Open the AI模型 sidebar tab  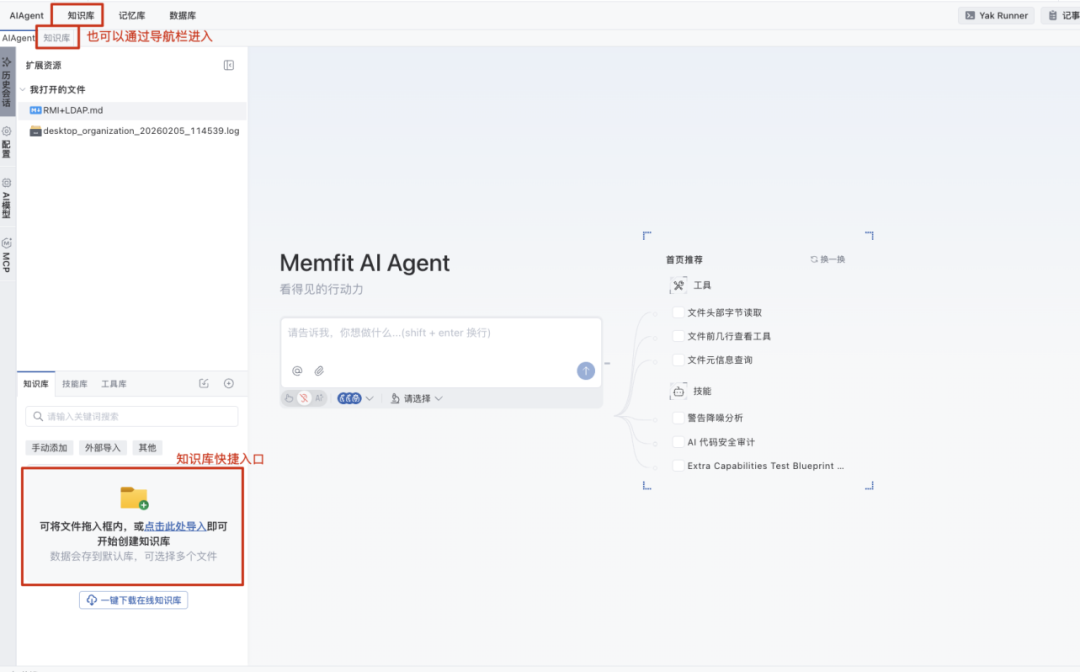click(7, 199)
